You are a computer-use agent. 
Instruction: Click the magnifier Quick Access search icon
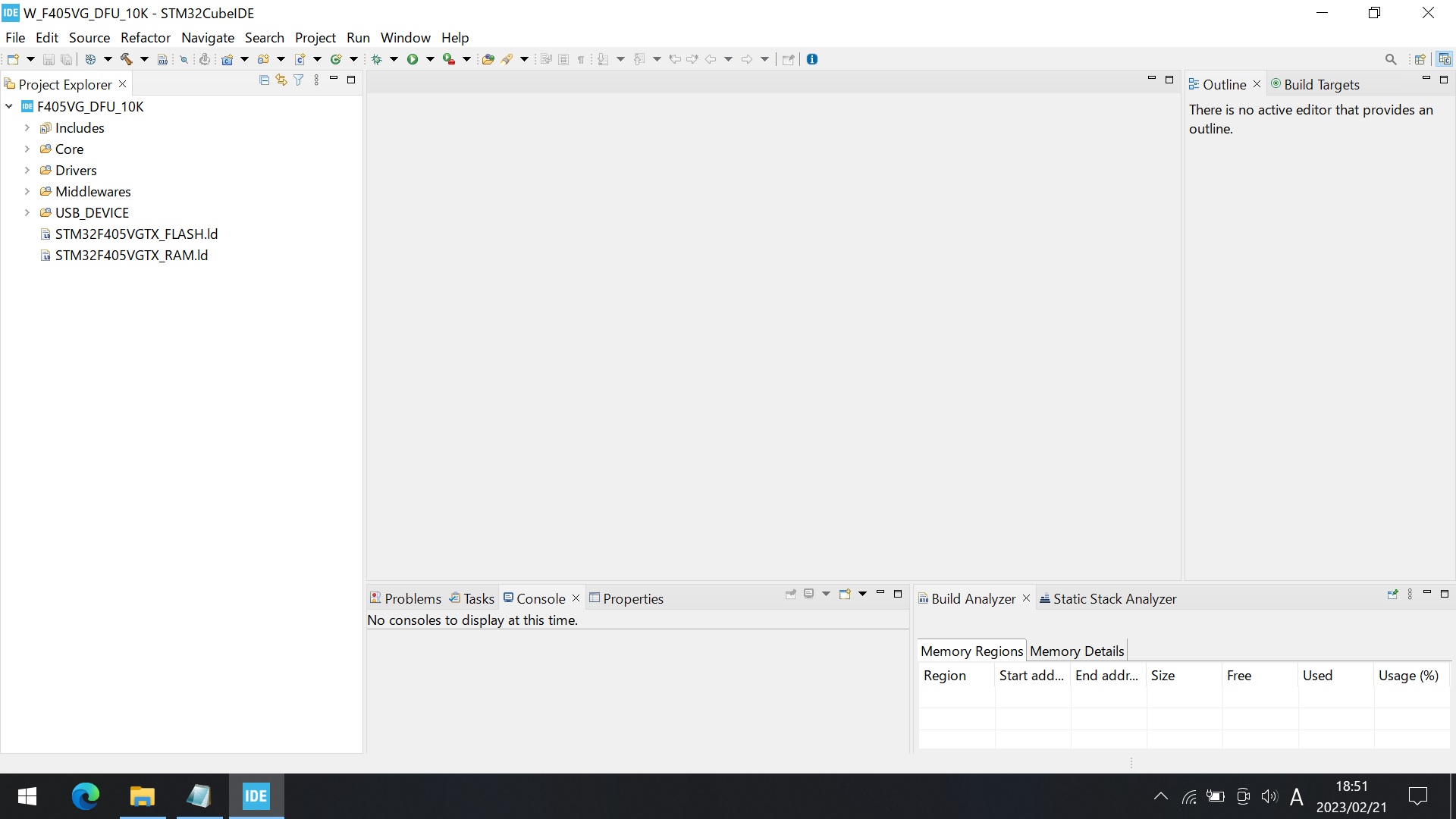[1391, 59]
